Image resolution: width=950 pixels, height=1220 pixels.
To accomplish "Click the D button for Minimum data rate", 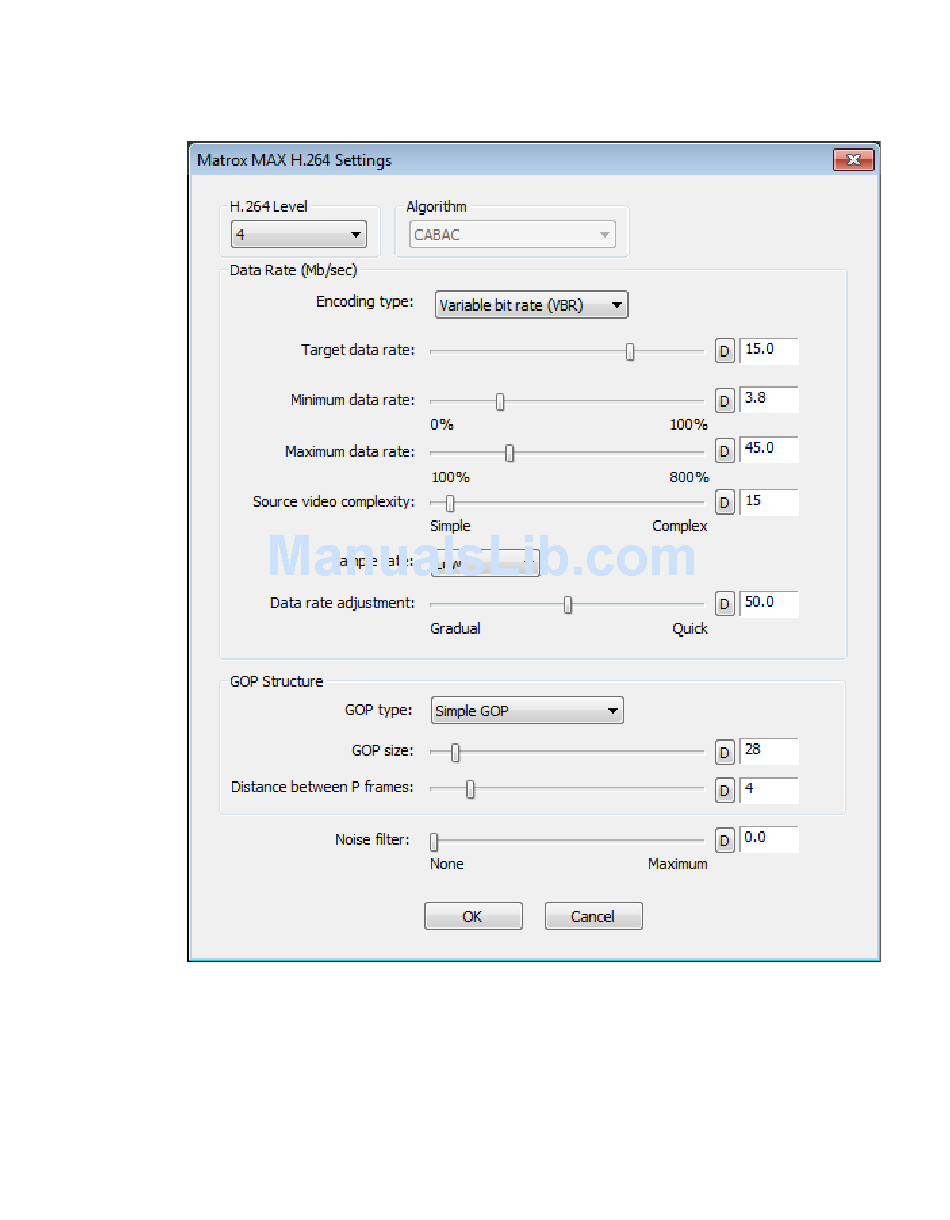I will 725,402.
